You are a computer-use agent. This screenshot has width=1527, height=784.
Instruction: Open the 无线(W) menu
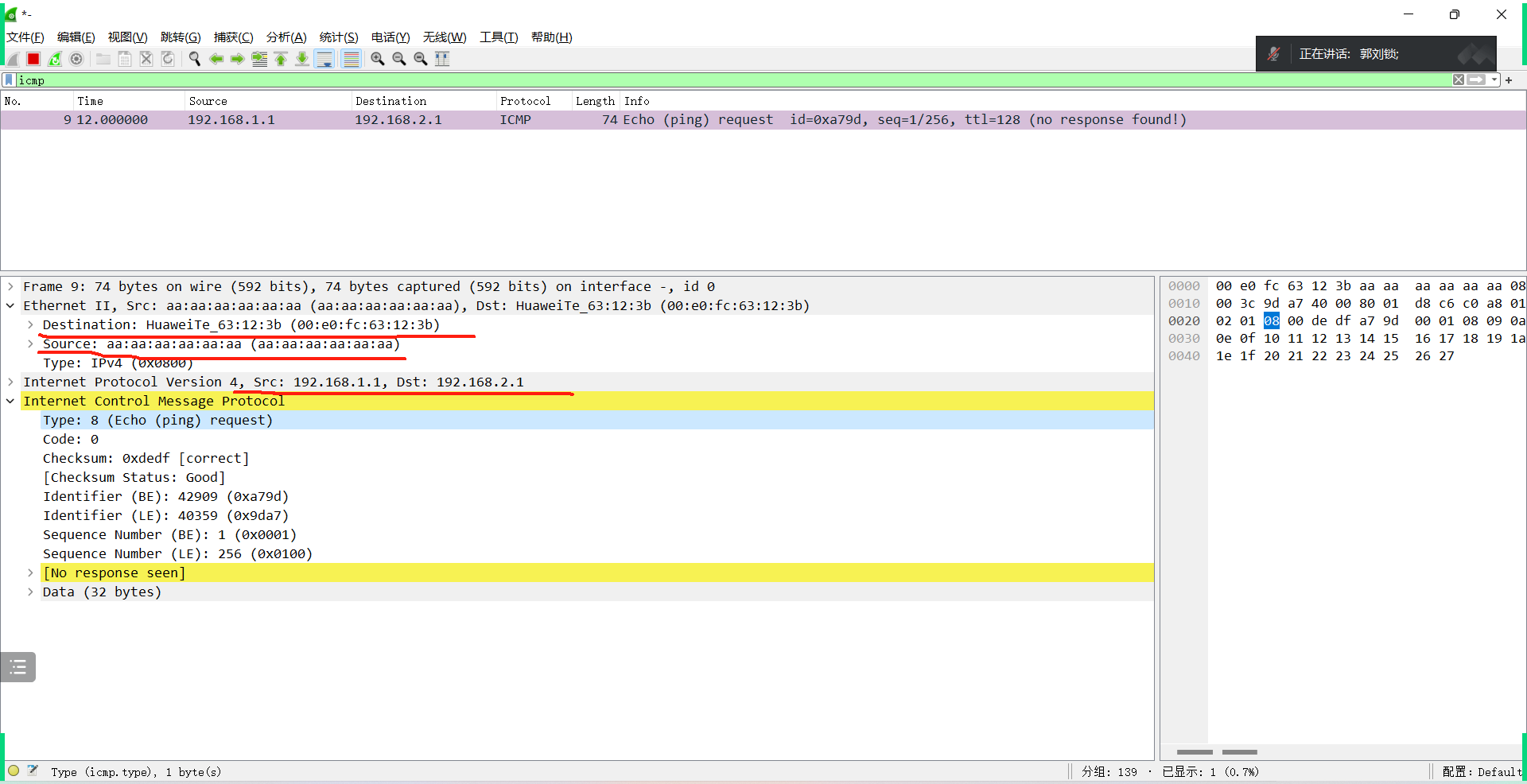(445, 37)
